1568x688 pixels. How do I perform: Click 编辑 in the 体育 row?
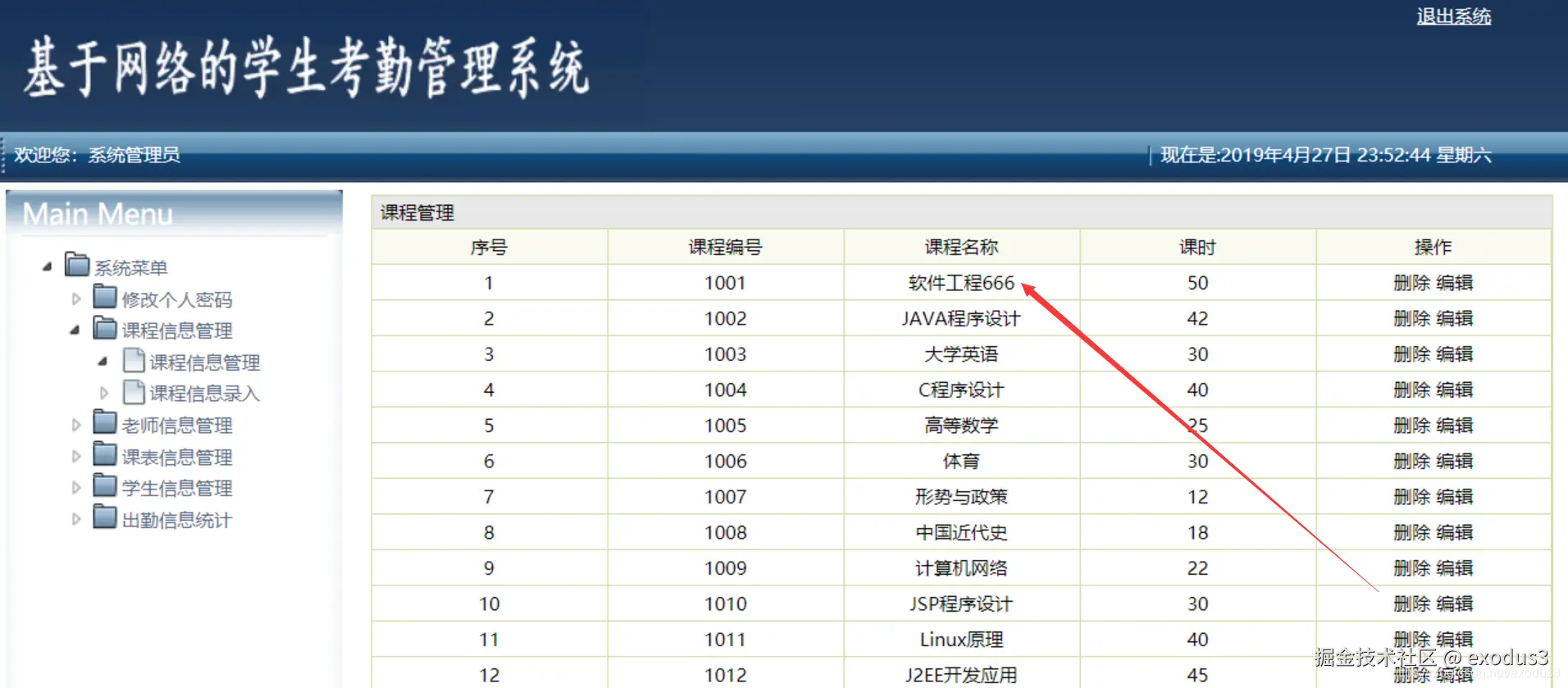(x=1455, y=461)
